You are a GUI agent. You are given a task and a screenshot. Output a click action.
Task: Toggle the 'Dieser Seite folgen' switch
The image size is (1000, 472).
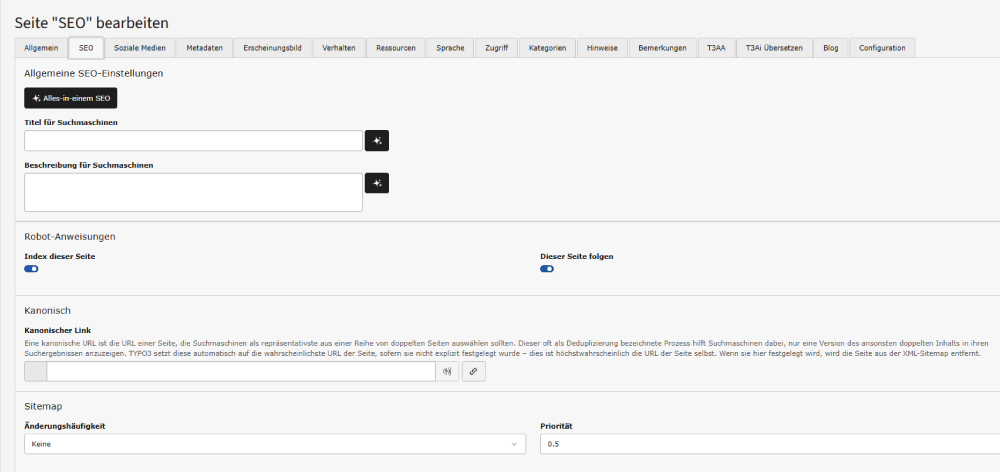click(547, 269)
